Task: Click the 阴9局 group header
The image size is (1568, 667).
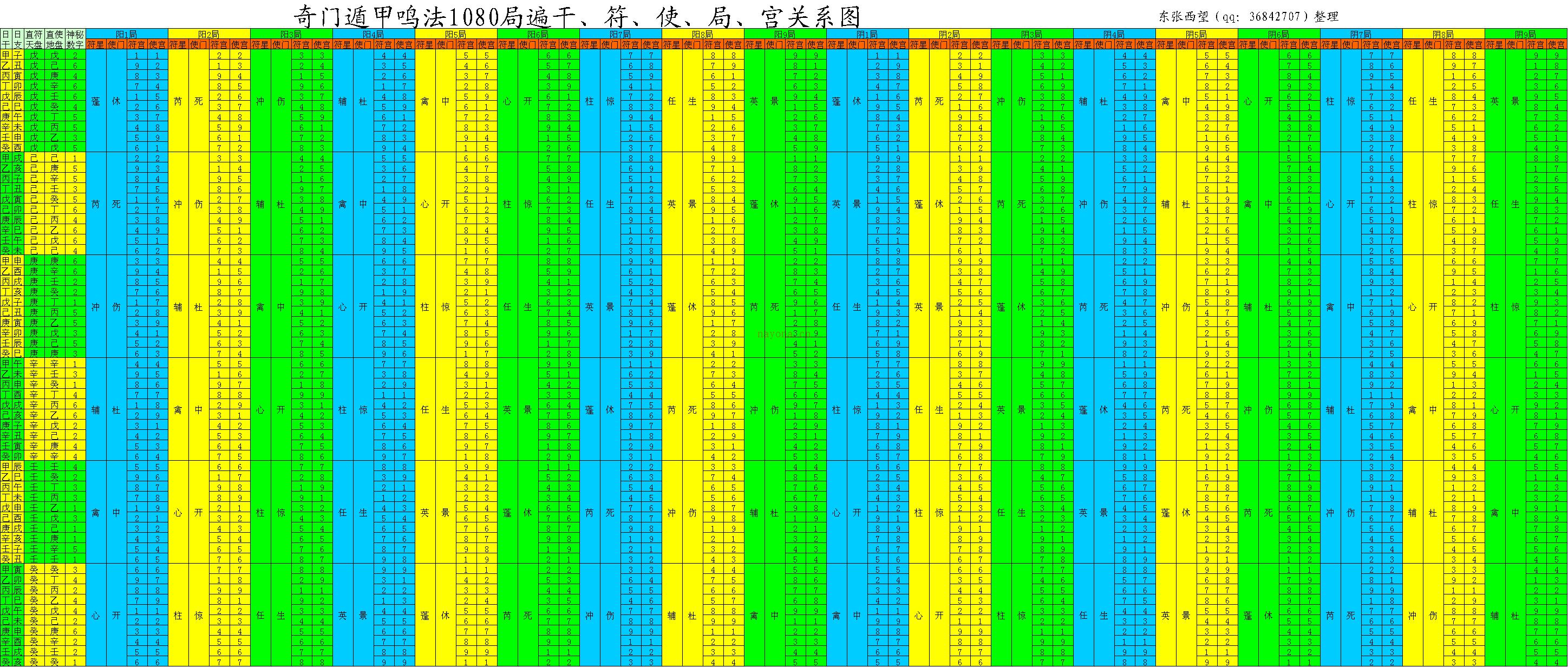Action: click(1525, 34)
